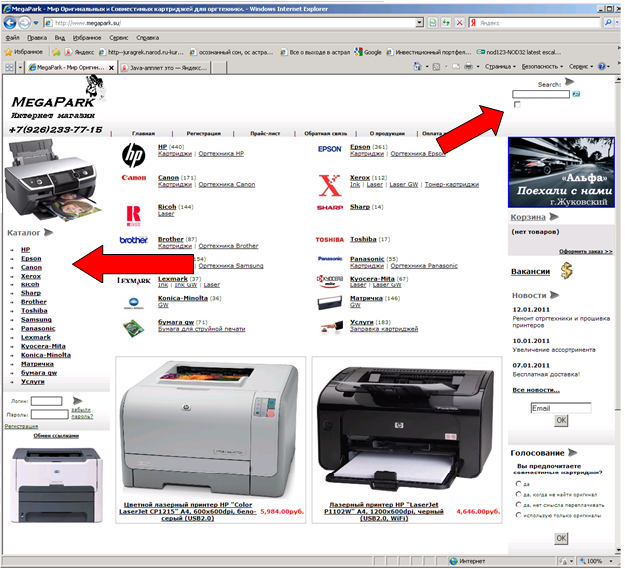Open the search provider dropdown arrow
Viewport: 625px width, 569px height.
(617, 23)
